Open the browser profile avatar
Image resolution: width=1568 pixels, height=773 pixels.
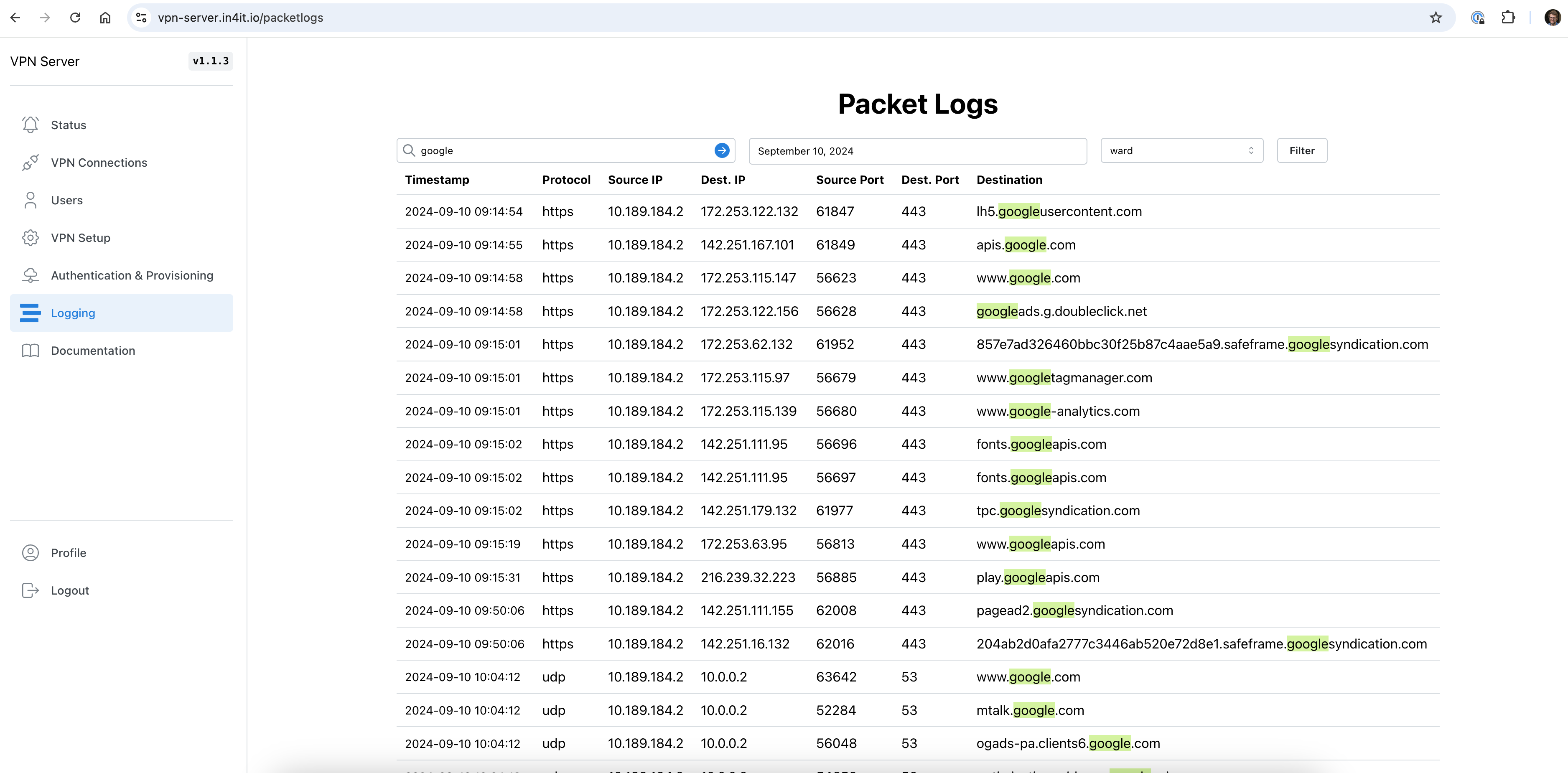click(1552, 17)
